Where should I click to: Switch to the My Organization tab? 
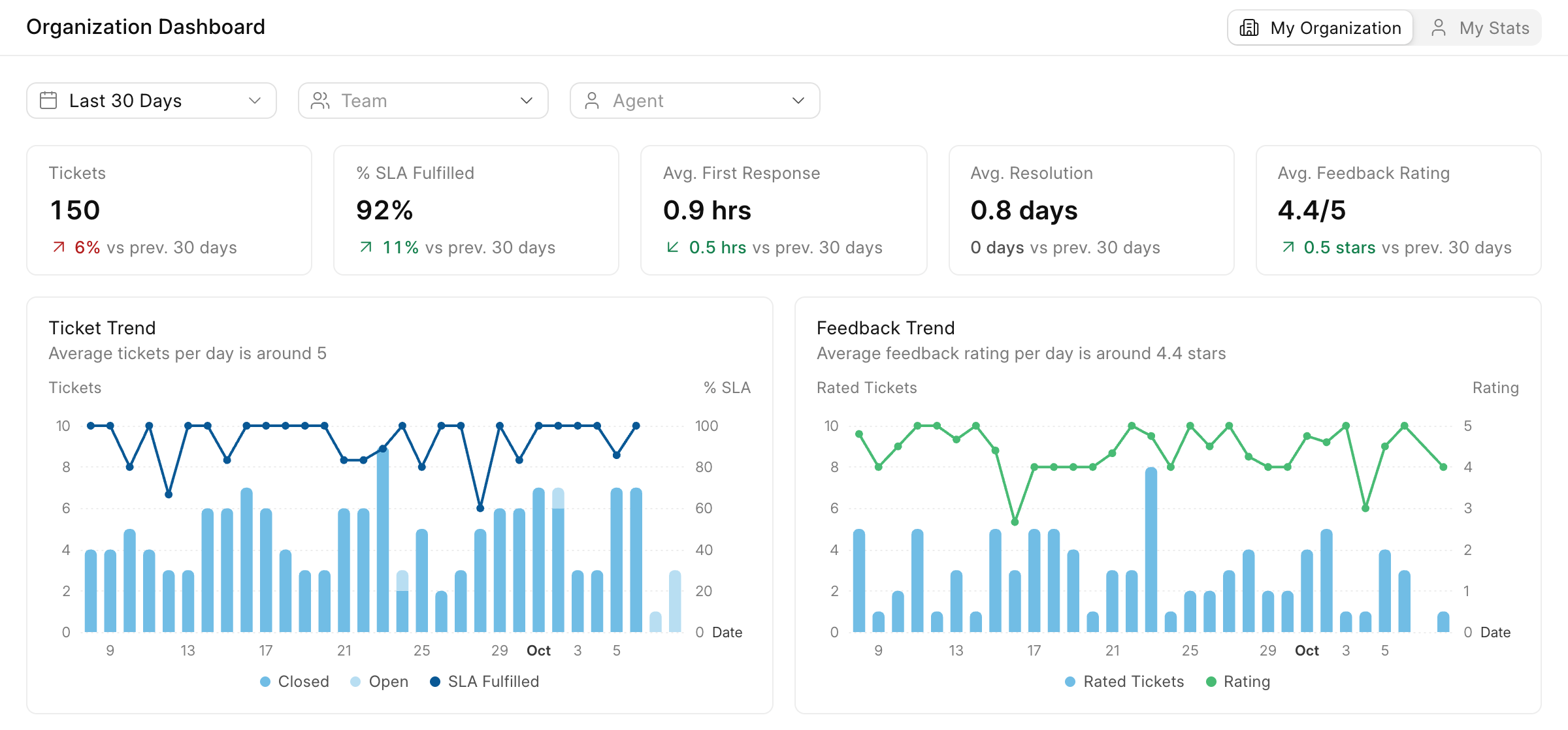click(1320, 28)
